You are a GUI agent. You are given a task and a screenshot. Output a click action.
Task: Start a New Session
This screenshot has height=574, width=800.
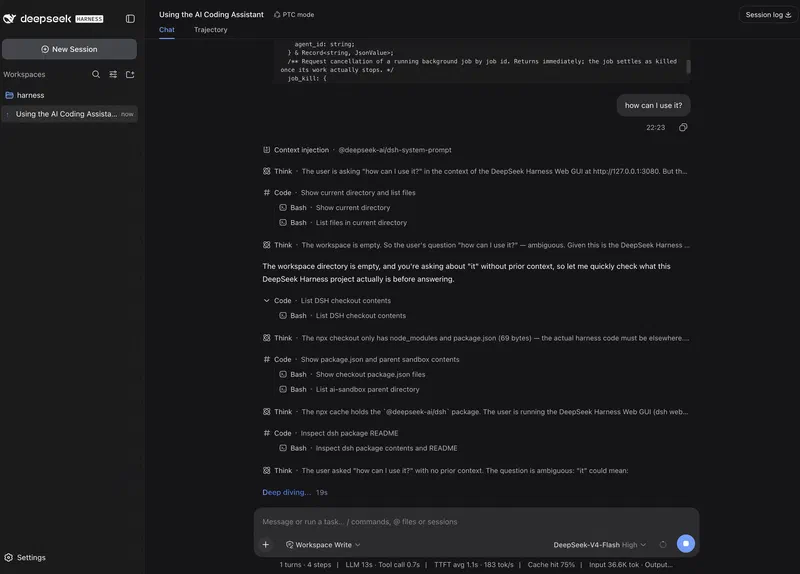[x=69, y=49]
